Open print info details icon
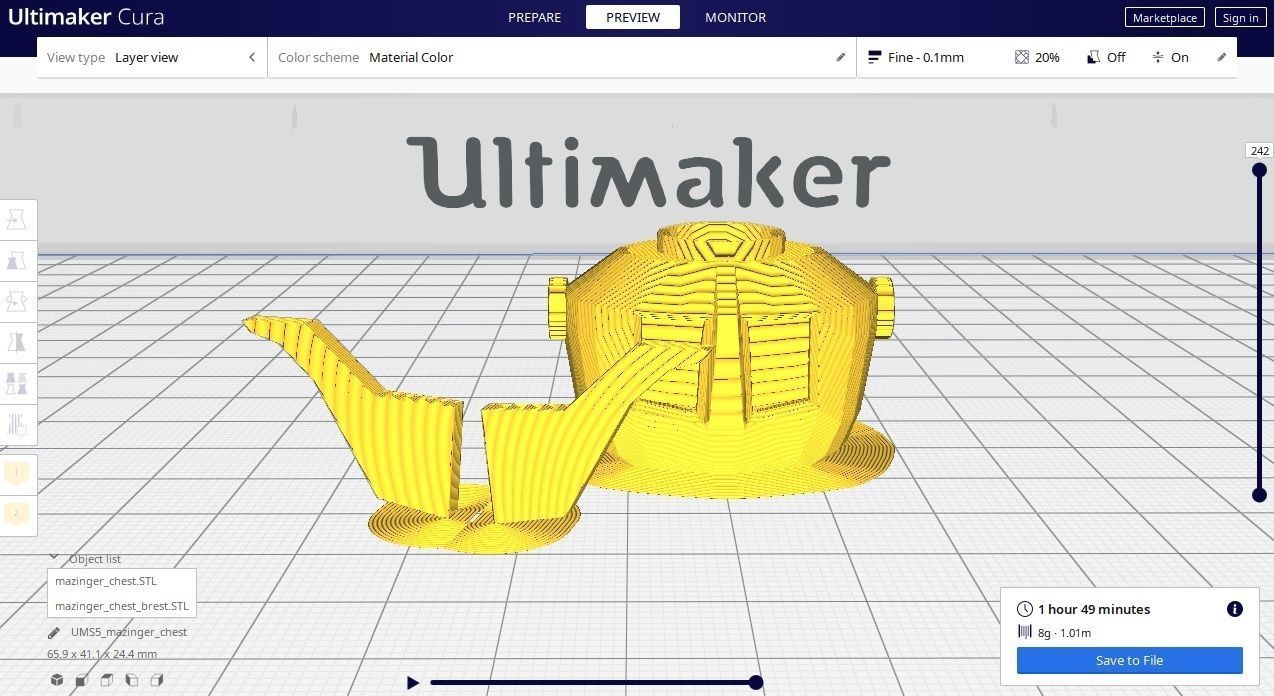 (x=1235, y=609)
